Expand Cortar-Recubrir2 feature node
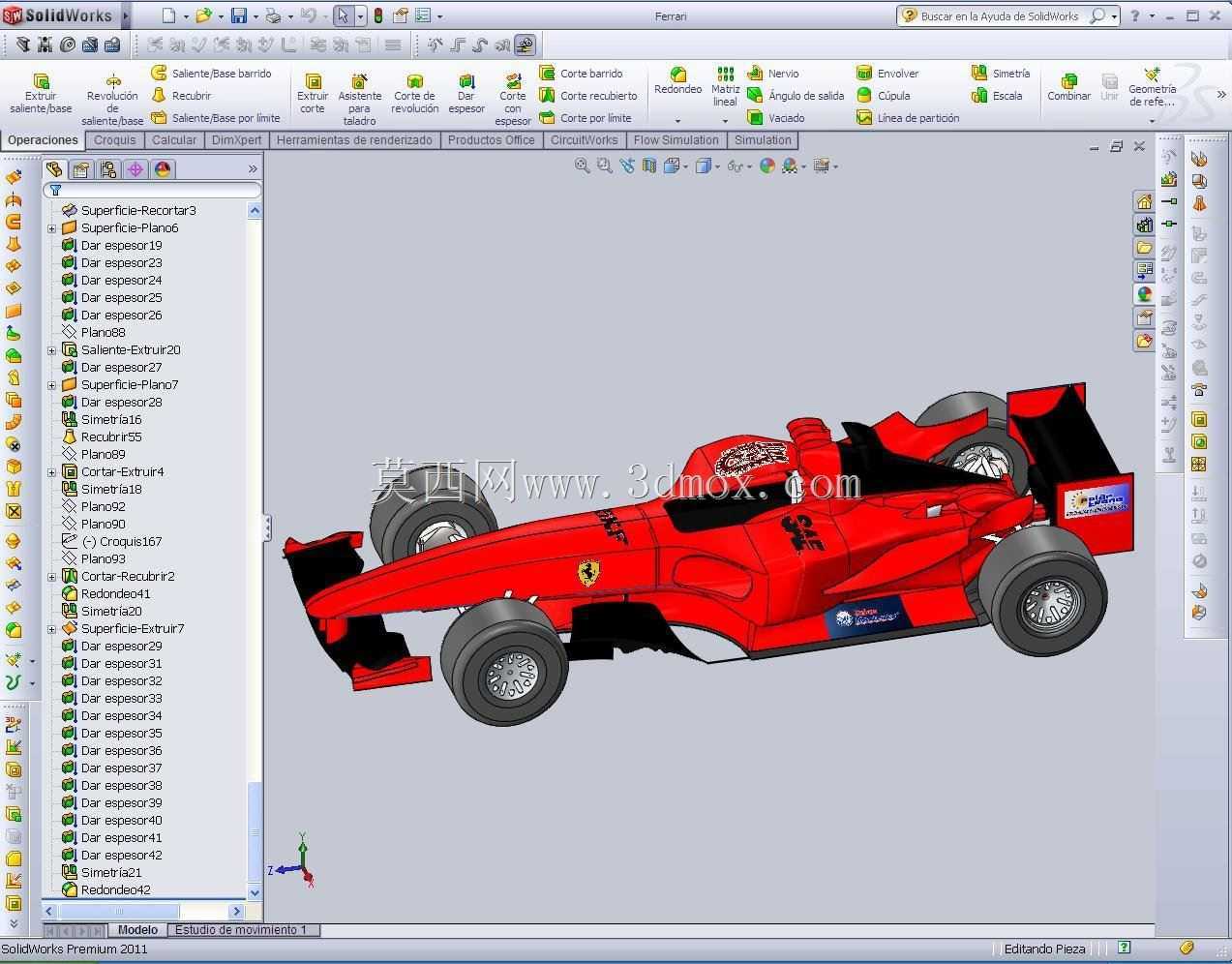The image size is (1232, 964). (x=52, y=577)
